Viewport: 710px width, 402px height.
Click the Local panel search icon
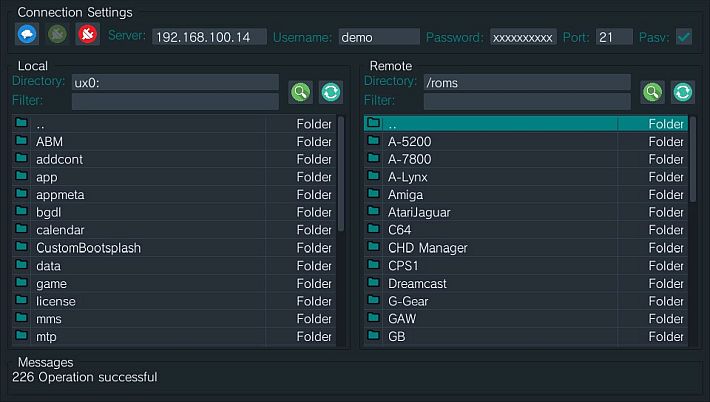point(300,92)
